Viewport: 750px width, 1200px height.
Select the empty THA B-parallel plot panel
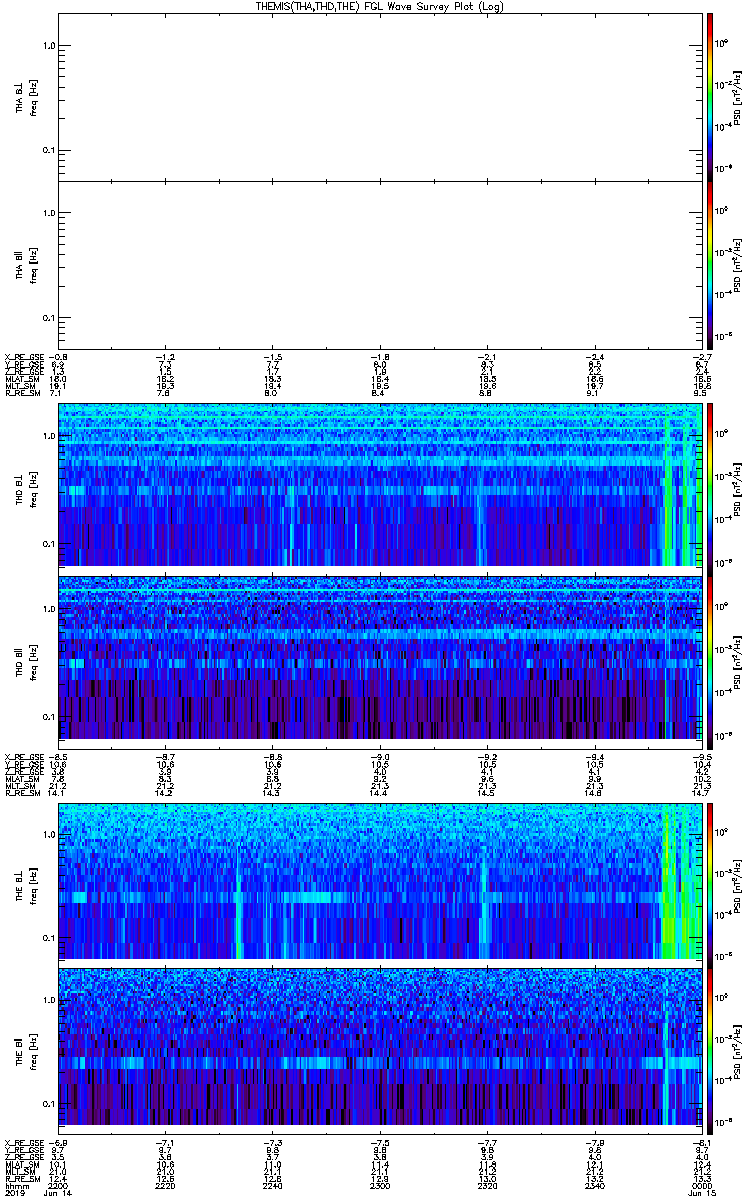pos(380,265)
